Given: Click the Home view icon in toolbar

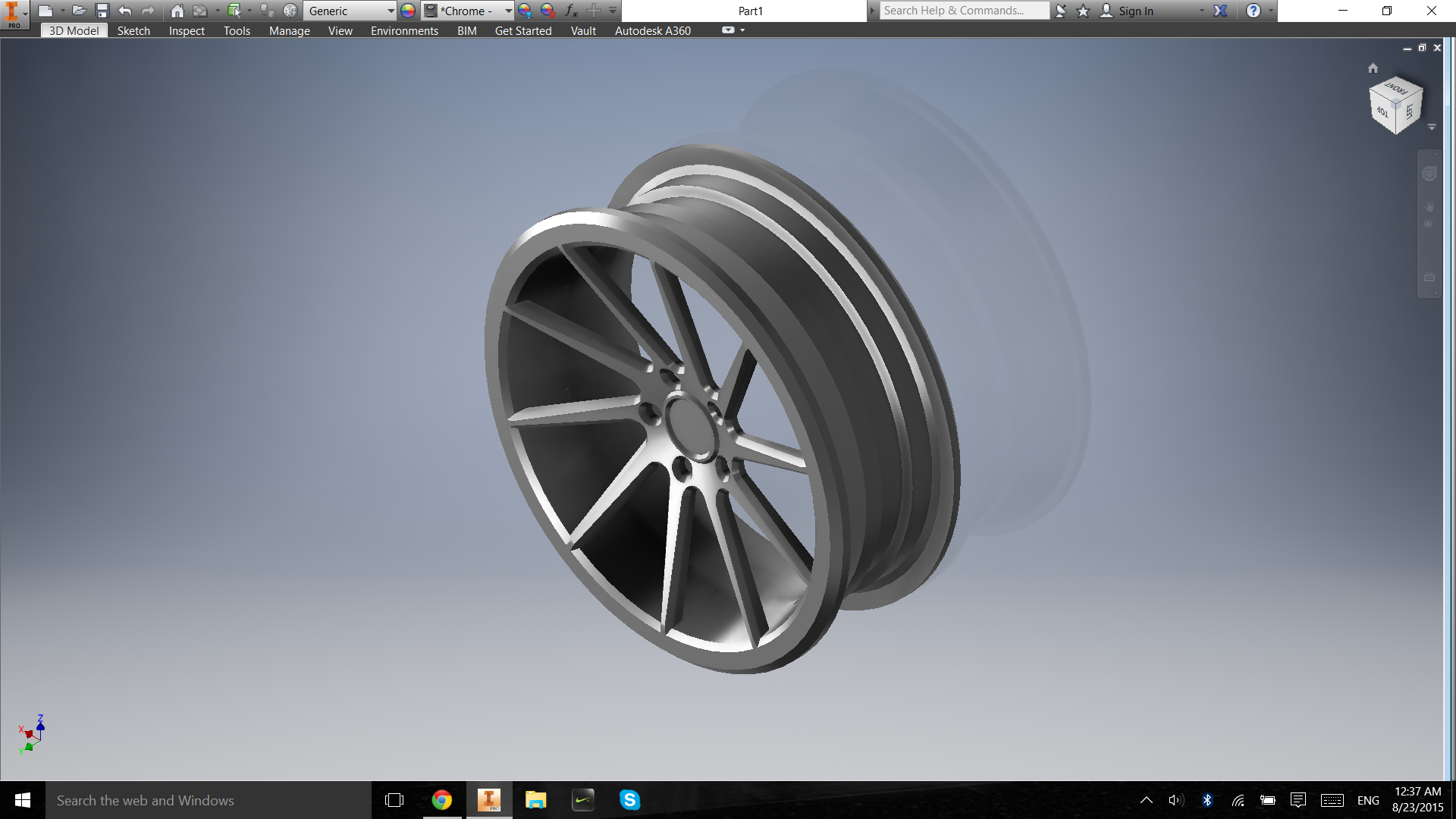Looking at the screenshot, I should coord(177,11).
